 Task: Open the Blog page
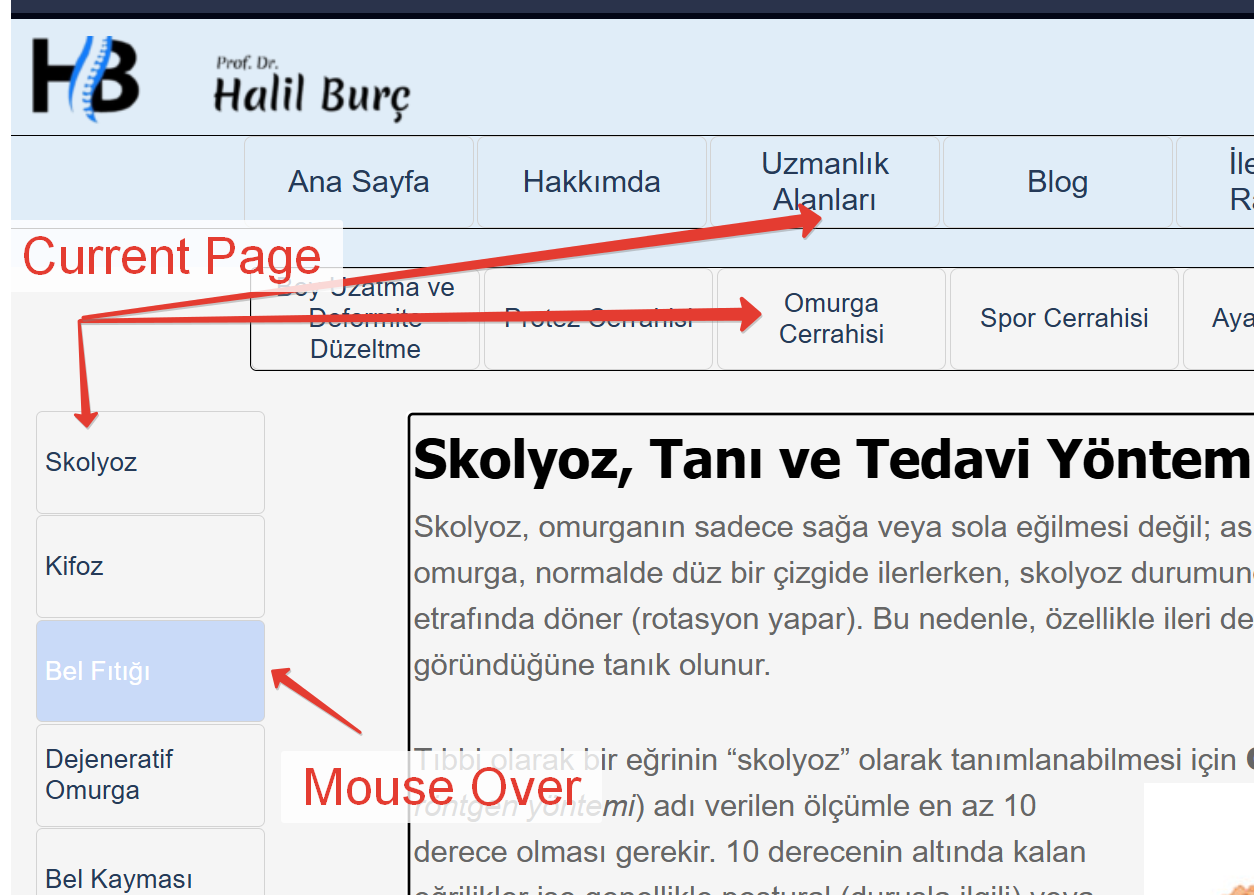(x=1057, y=182)
